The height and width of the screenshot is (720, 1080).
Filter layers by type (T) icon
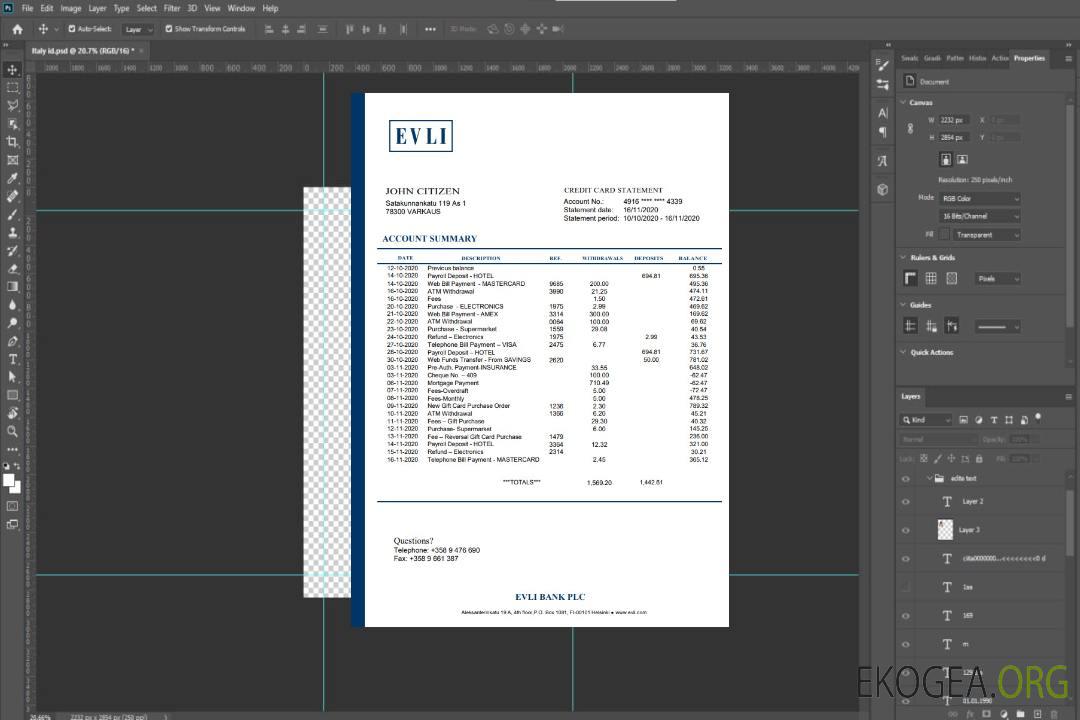(994, 420)
